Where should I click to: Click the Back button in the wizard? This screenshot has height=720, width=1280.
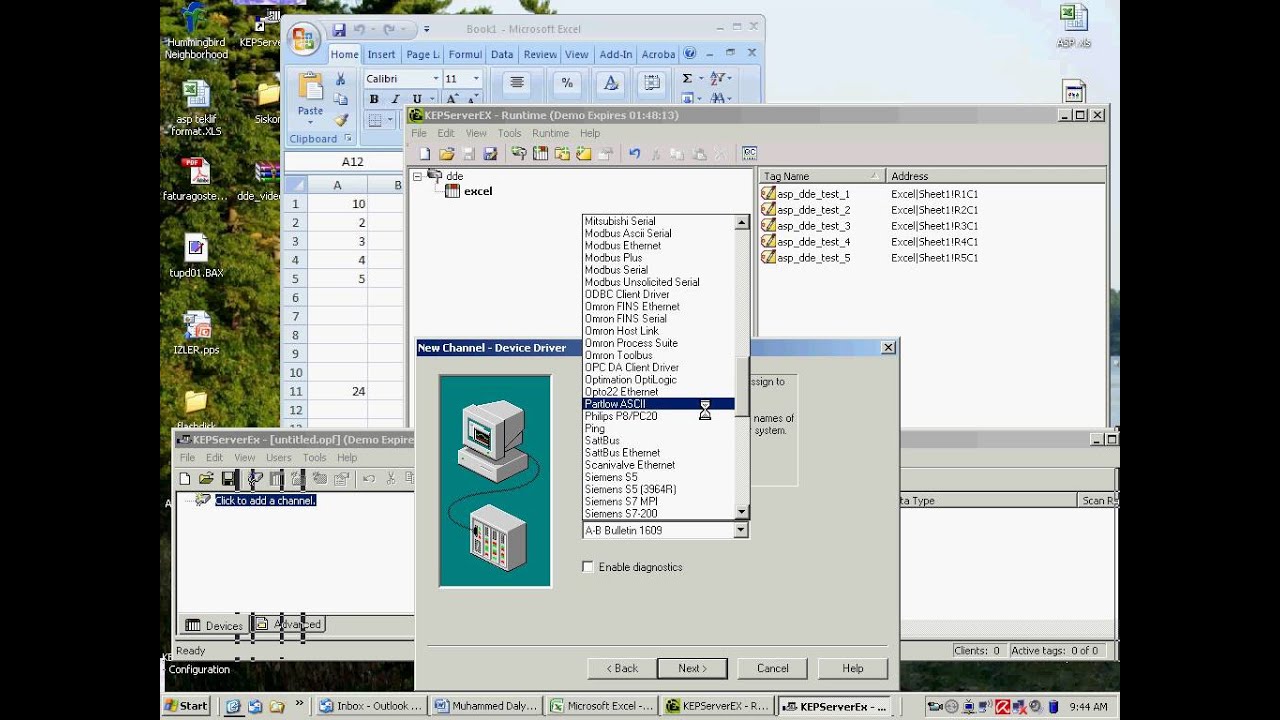click(622, 668)
